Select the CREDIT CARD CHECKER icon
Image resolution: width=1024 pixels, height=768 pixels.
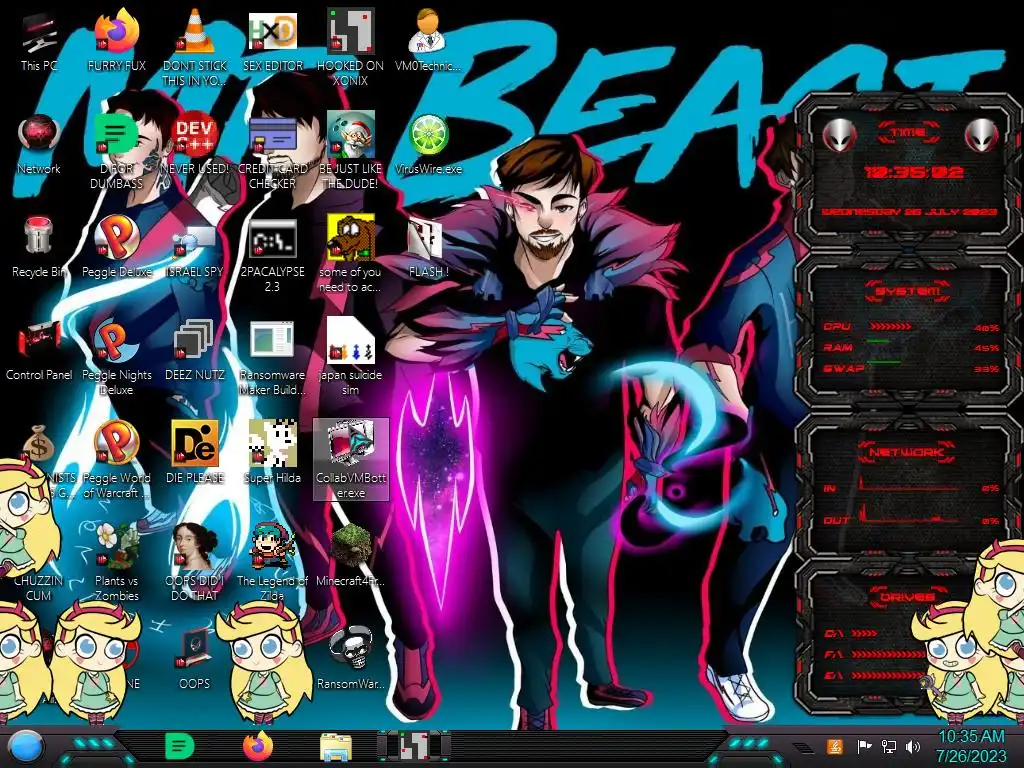[x=272, y=152]
